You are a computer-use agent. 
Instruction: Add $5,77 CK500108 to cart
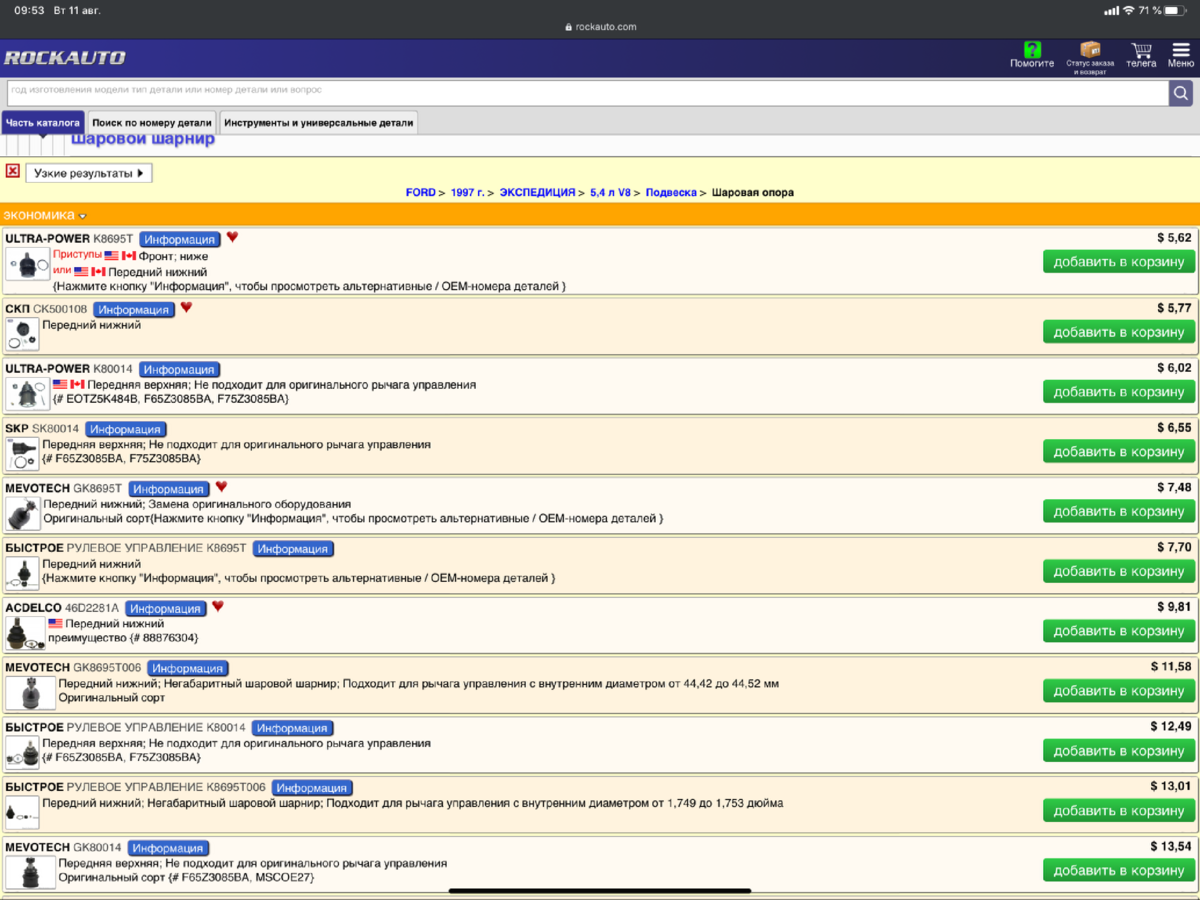[1119, 332]
